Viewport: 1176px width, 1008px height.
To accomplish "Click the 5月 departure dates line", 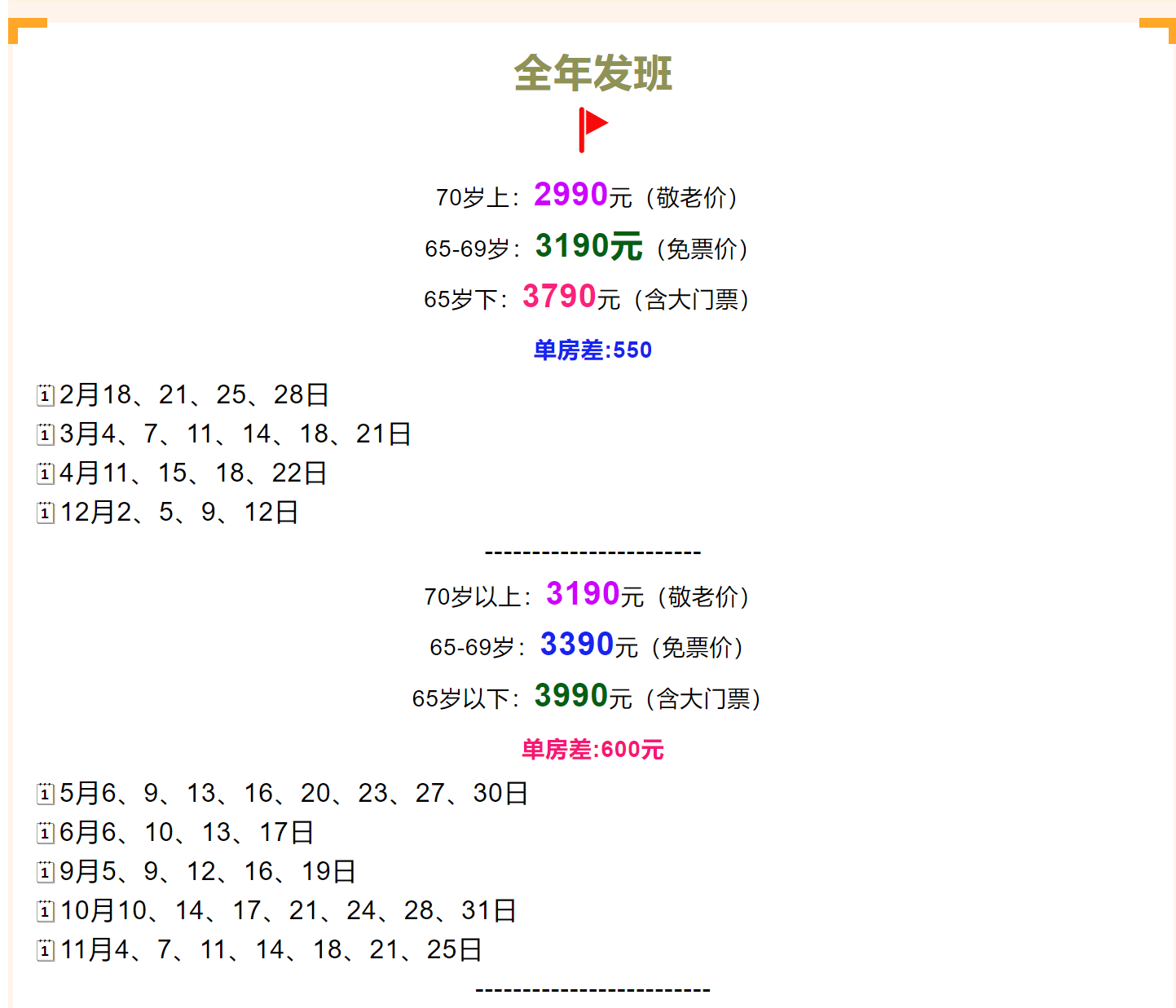I will pyautogui.click(x=293, y=794).
